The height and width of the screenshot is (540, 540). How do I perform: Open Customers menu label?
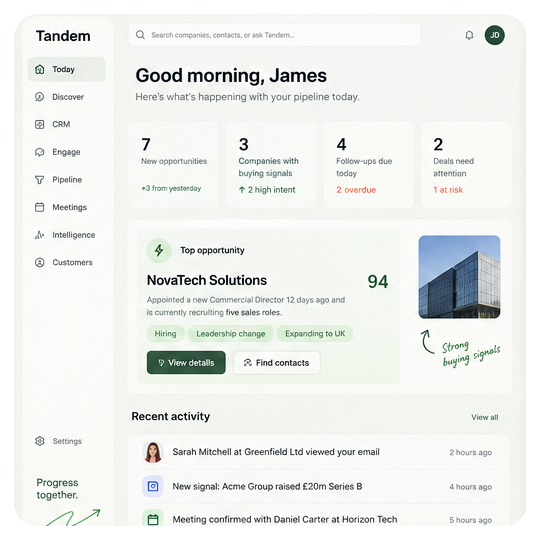click(x=72, y=262)
